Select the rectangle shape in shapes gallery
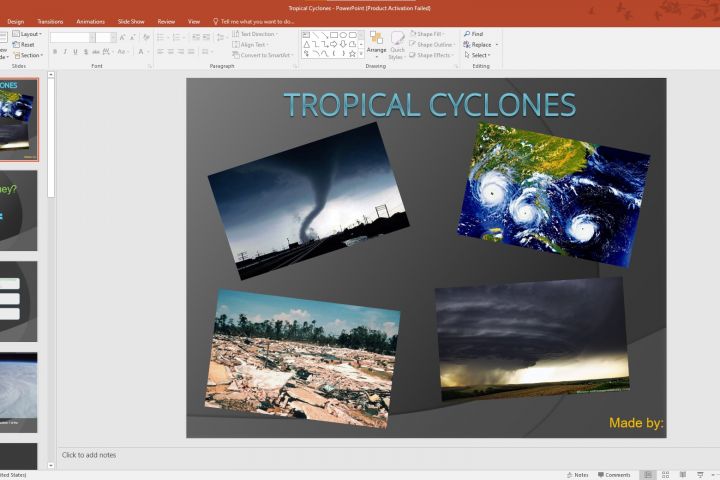The height and width of the screenshot is (480, 720). [333, 34]
